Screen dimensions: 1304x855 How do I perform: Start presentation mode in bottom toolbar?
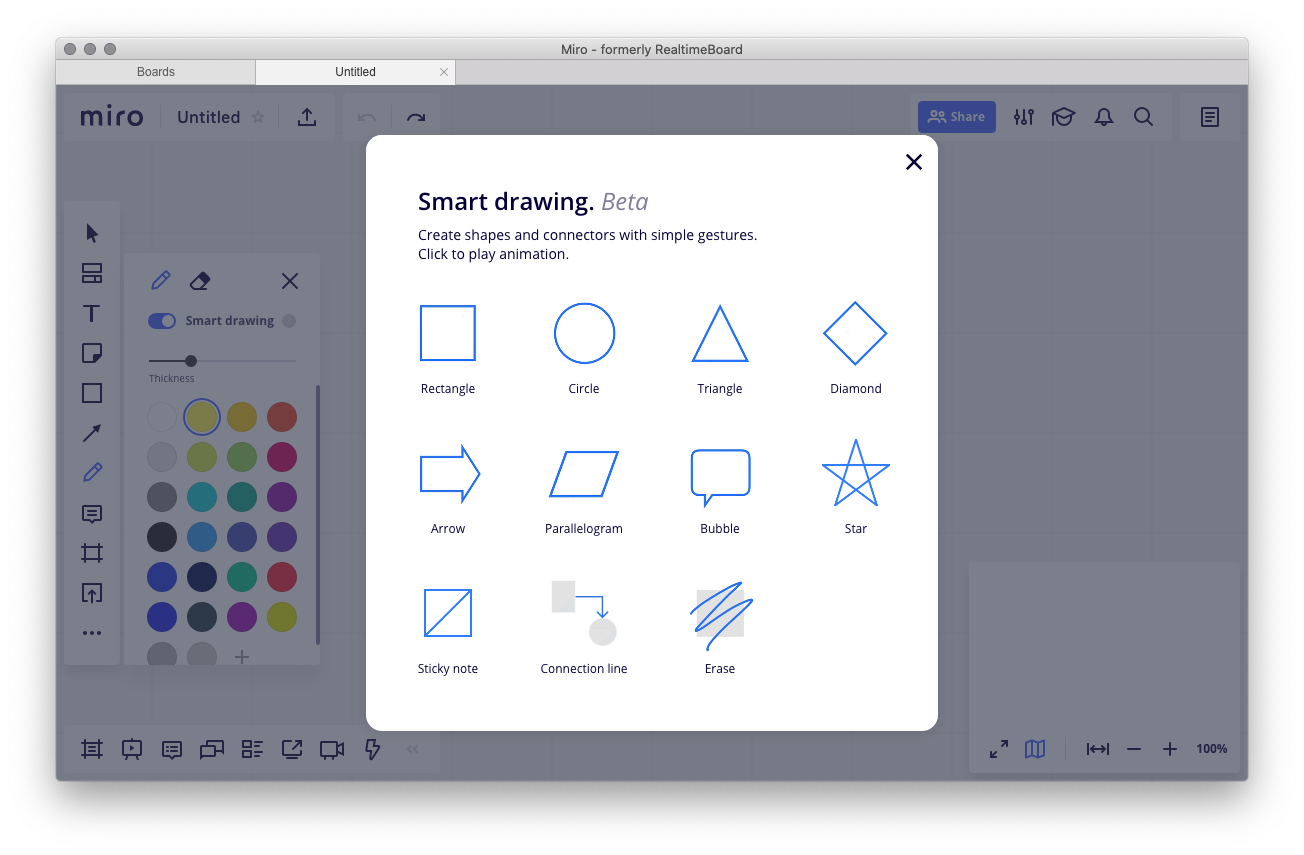pos(132,749)
